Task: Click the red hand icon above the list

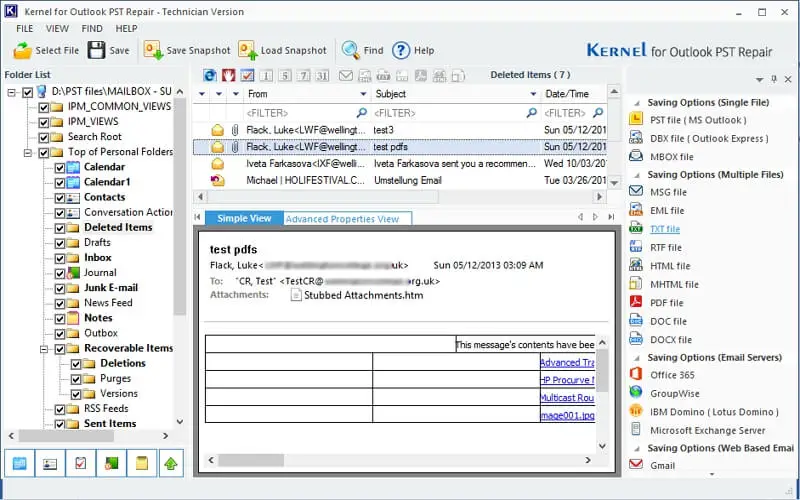Action: (228, 76)
